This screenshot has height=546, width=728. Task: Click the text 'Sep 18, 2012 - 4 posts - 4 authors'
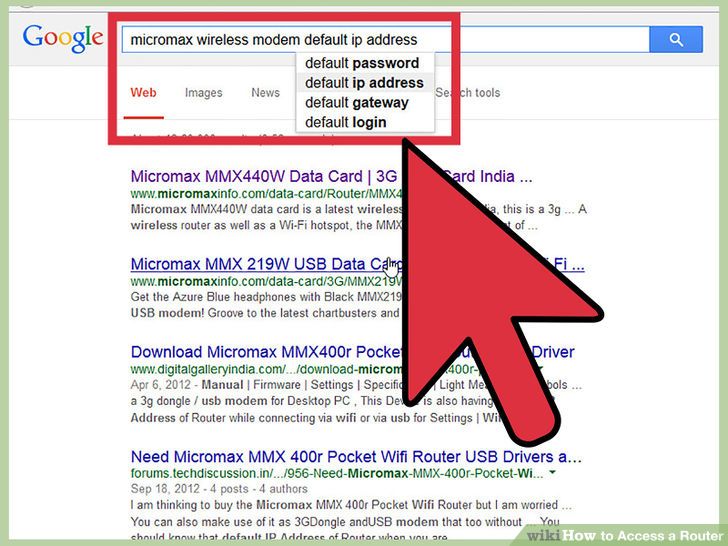pyautogui.click(x=219, y=489)
